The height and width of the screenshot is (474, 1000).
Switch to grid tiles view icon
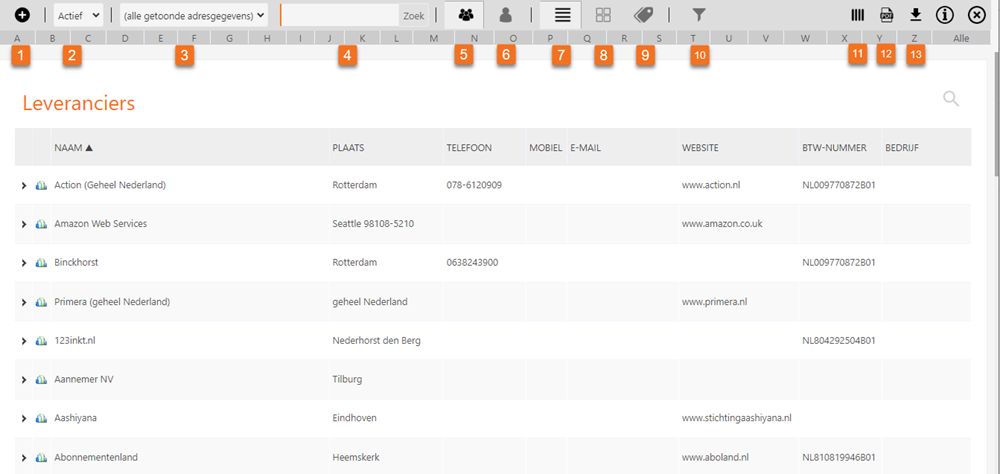point(603,15)
